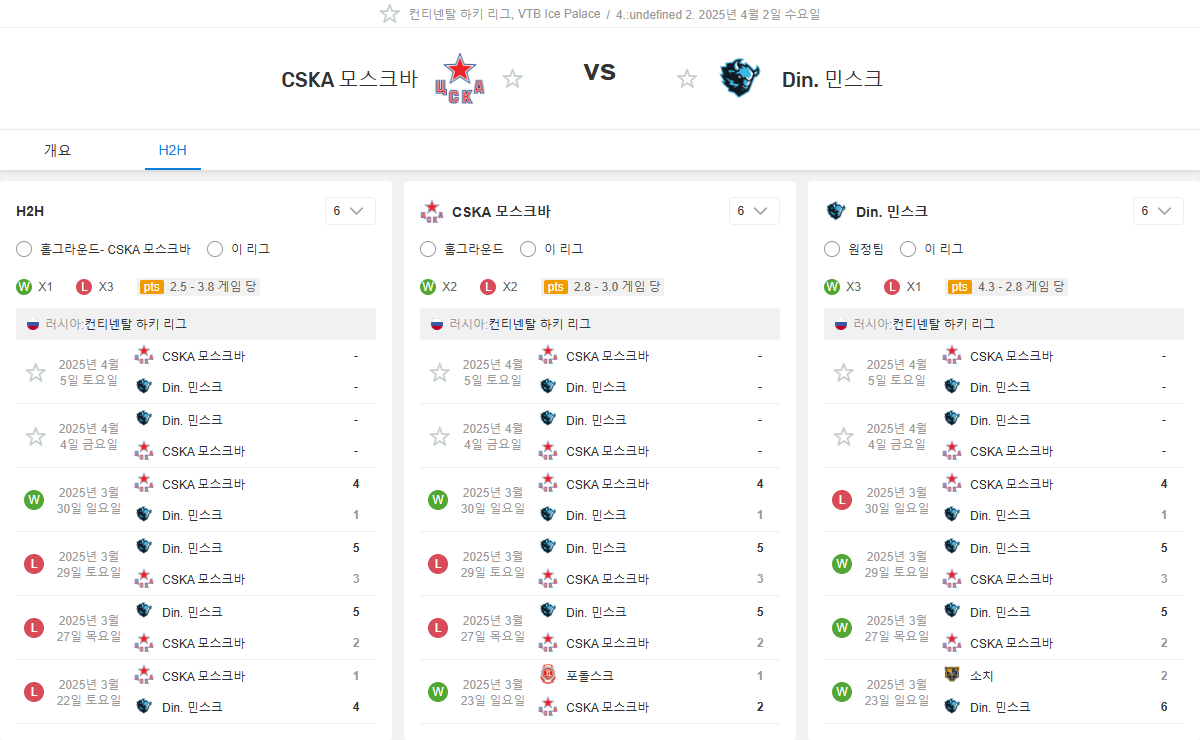Click the Dinamo Minsk bison logo in header

click(x=740, y=79)
